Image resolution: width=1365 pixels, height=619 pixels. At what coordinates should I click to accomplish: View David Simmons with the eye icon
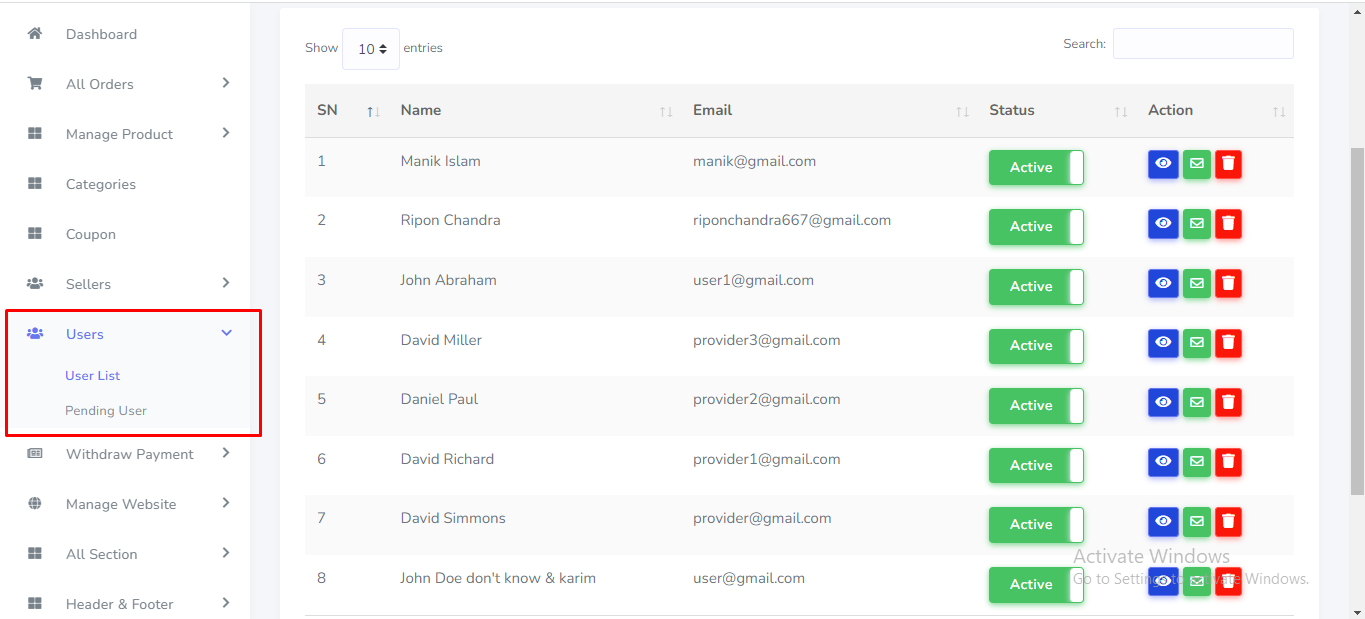click(1163, 522)
